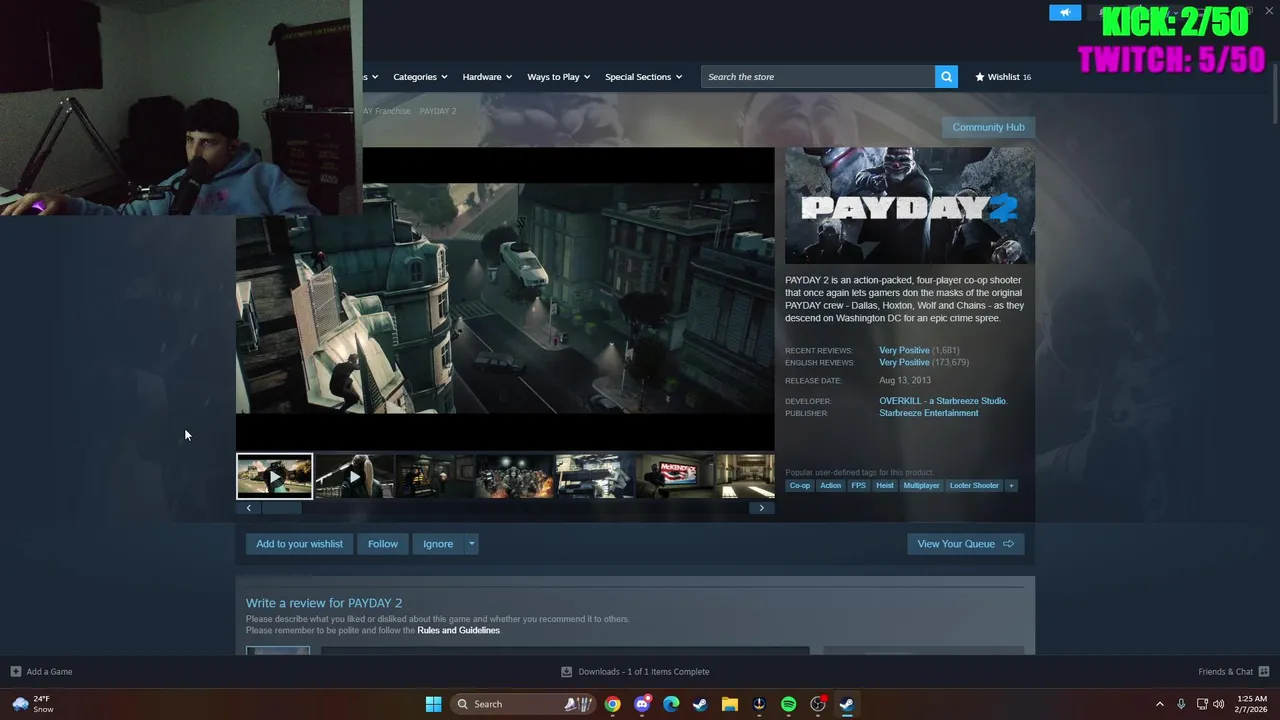Click release date text Aug 13, 2013
This screenshot has width=1280, height=720.
point(905,381)
